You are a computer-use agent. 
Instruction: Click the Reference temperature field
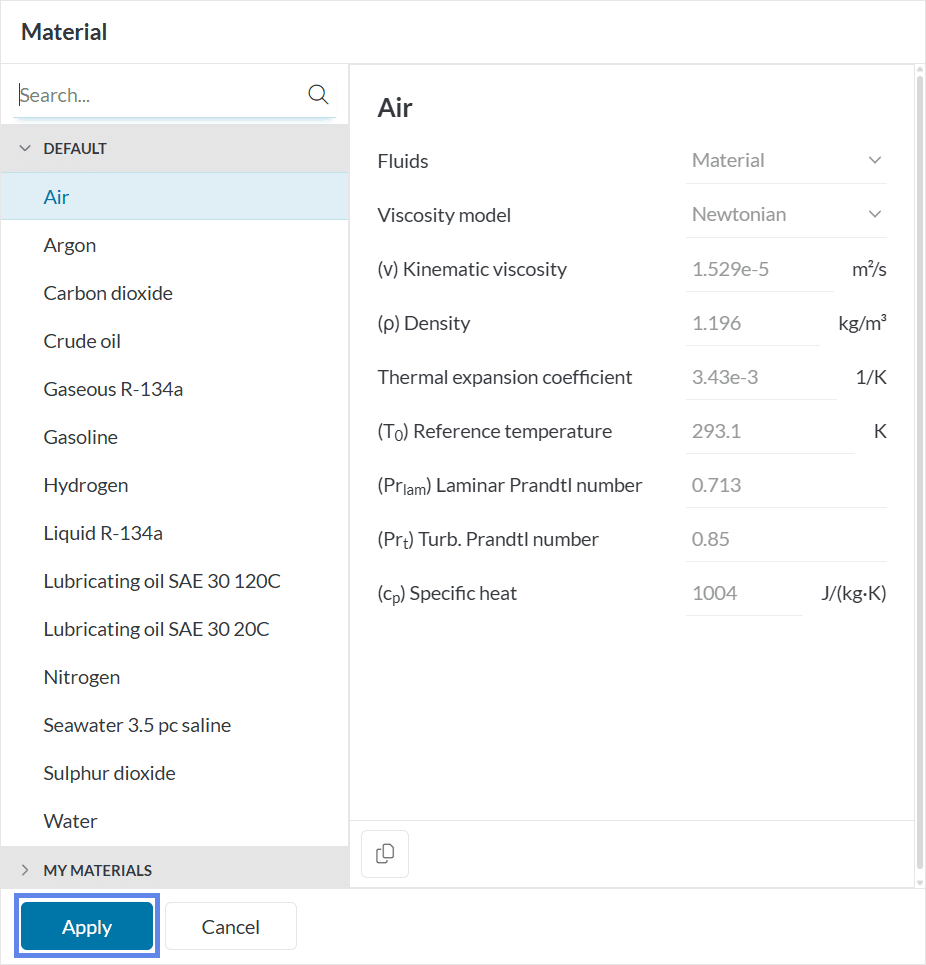point(769,431)
